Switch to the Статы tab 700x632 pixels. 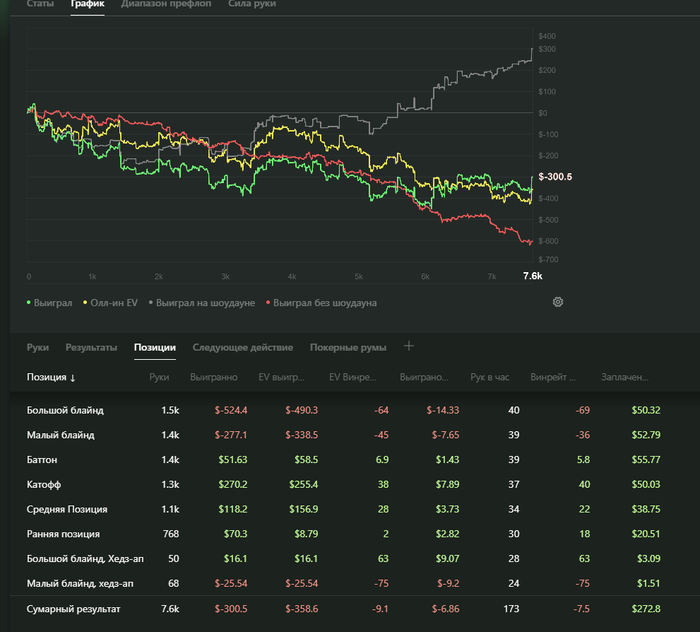[x=40, y=4]
